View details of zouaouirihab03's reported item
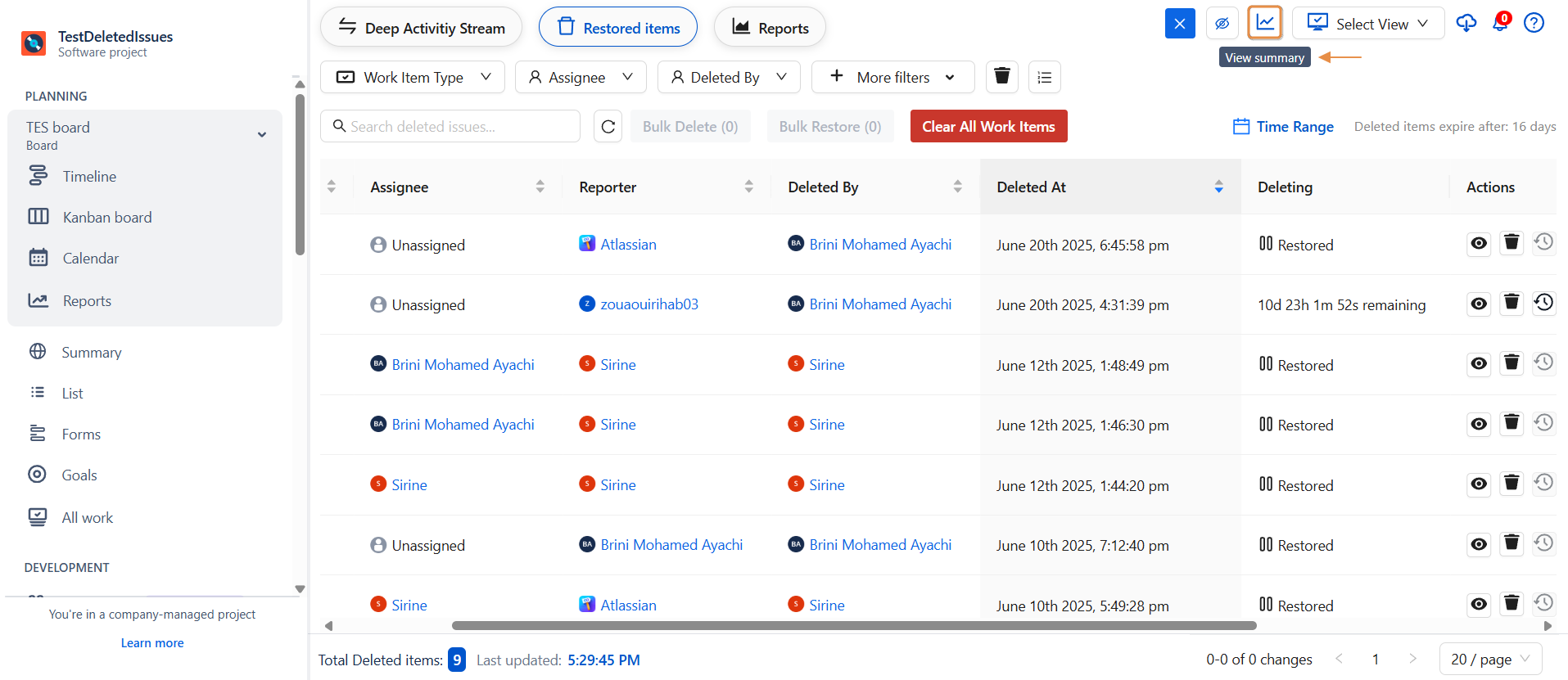 coord(1479,304)
